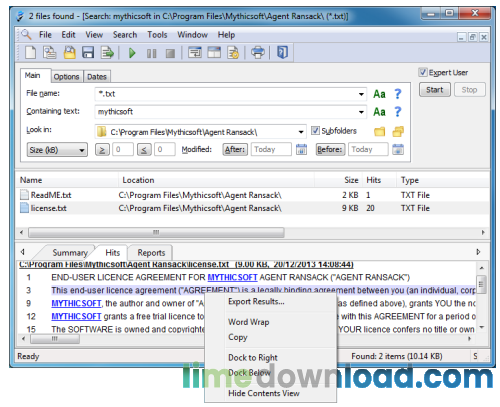Viewport: 500px width, 407px height.
Task: Click the Hits column header
Action: tap(374, 180)
